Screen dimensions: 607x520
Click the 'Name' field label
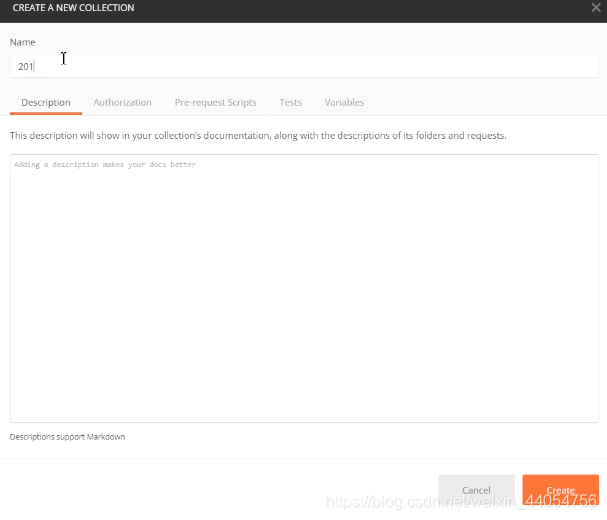pyautogui.click(x=22, y=42)
